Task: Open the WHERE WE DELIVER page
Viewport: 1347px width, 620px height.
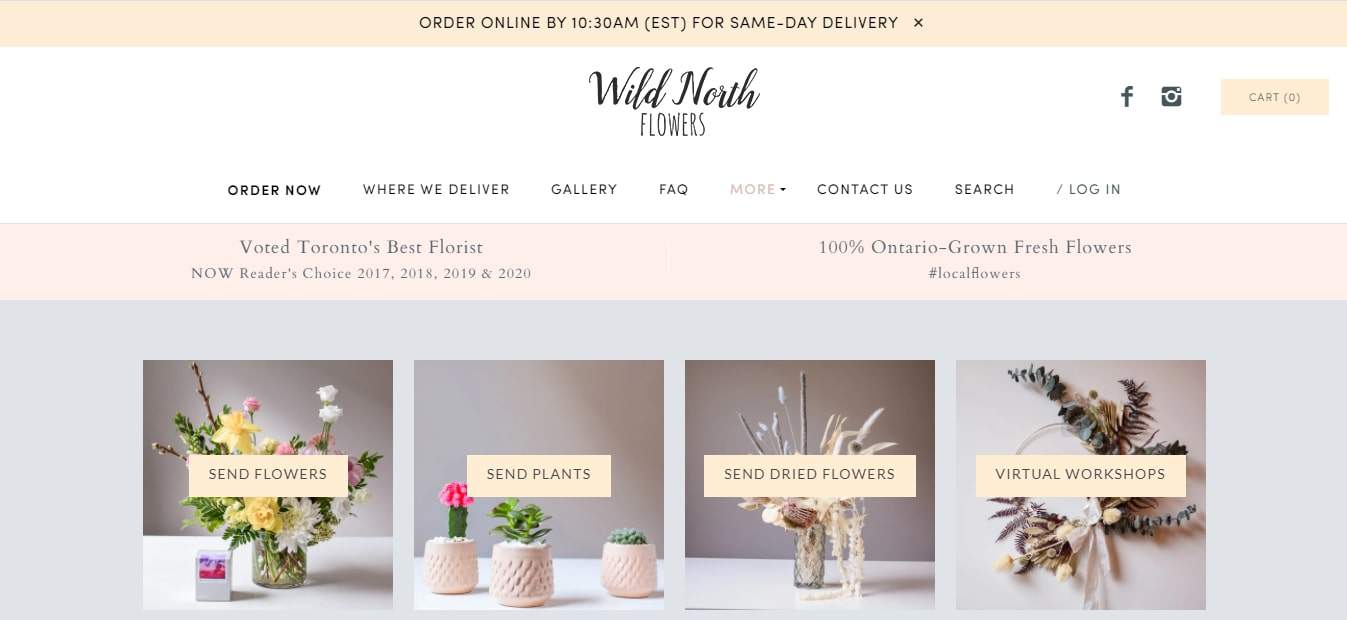Action: tap(436, 189)
